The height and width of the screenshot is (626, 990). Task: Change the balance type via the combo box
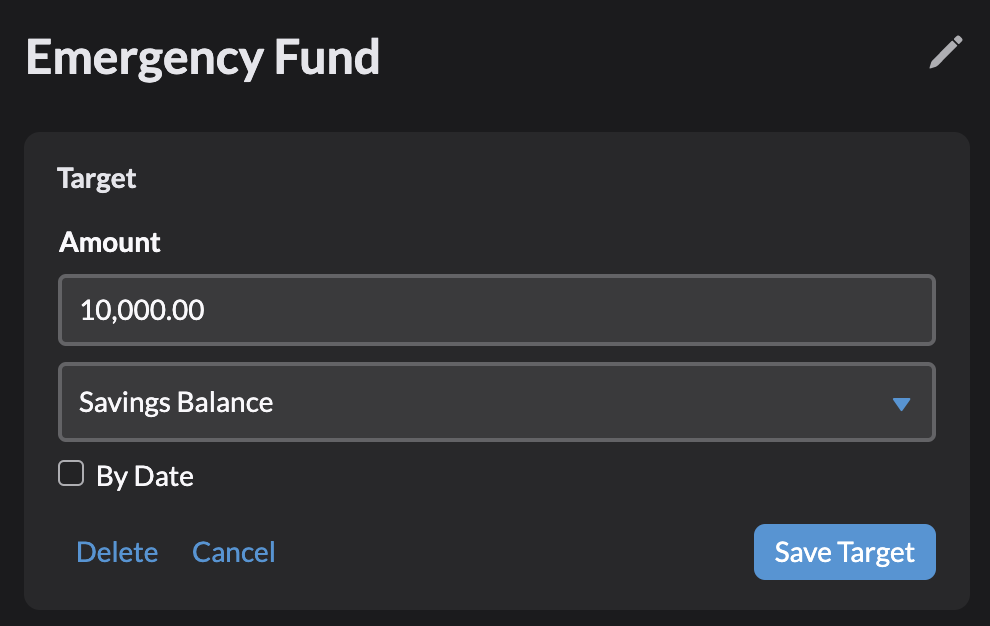click(497, 402)
